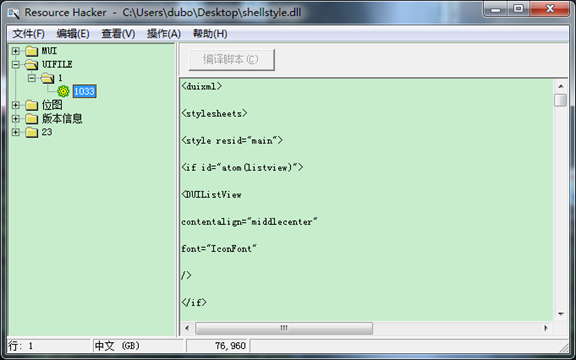This screenshot has width=576, height=360.
Task: Select the UIFILE tree label
Action: (x=57, y=64)
